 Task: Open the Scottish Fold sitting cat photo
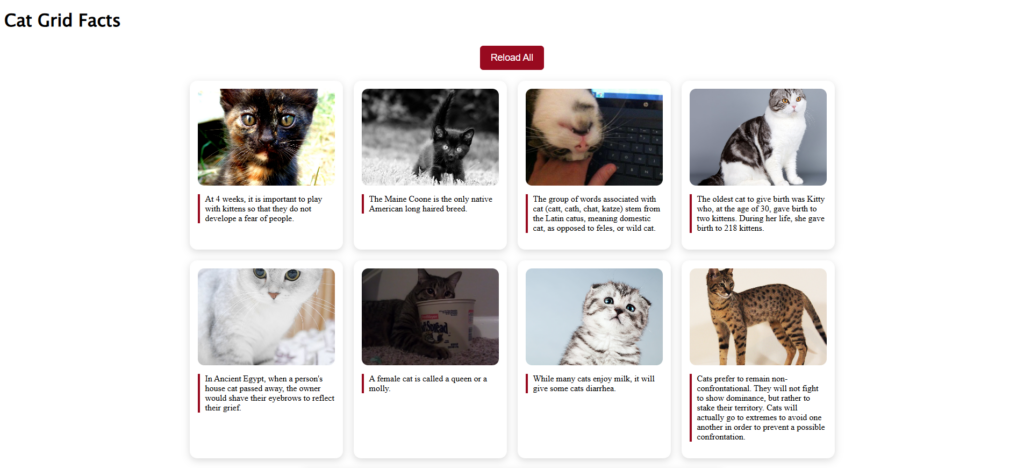[x=758, y=137]
